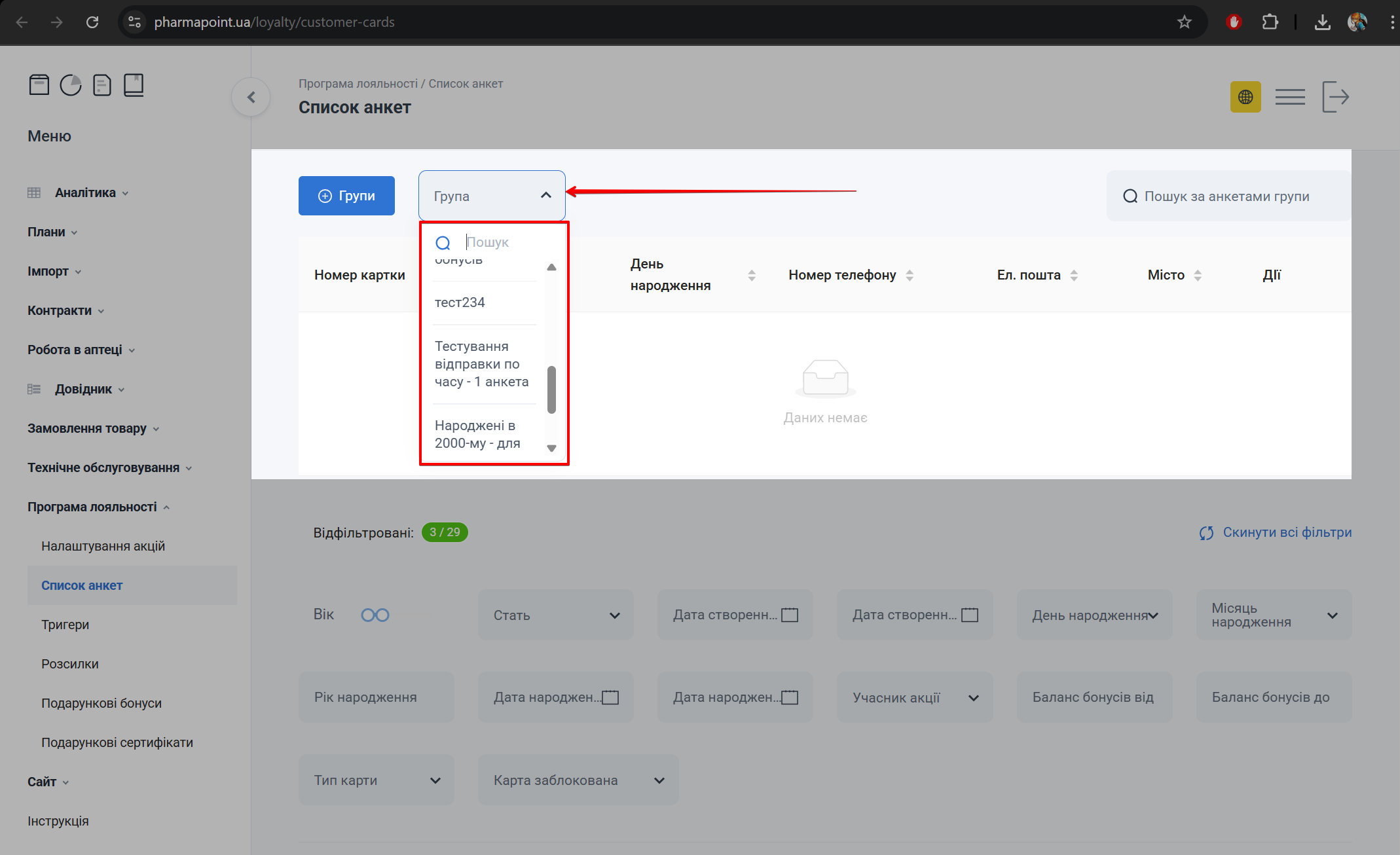Screen dimensions: 1400x855
Task: Click the yellow globe language icon
Action: [x=1245, y=97]
